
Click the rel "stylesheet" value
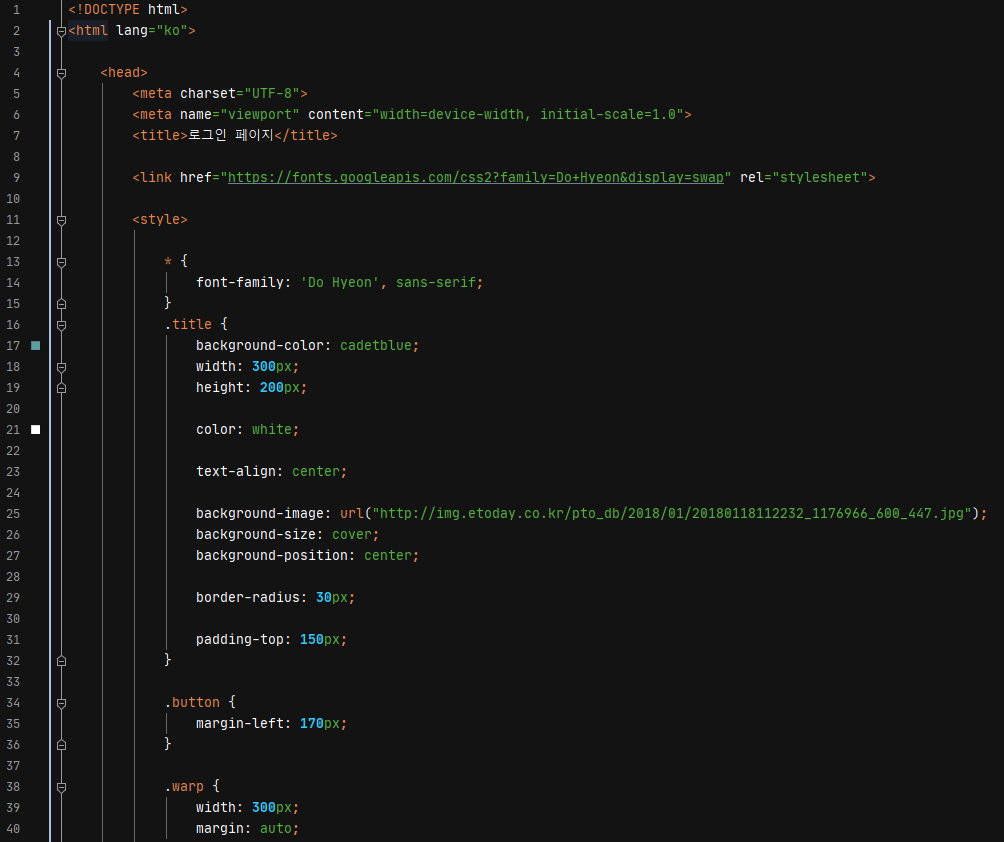(x=820, y=177)
